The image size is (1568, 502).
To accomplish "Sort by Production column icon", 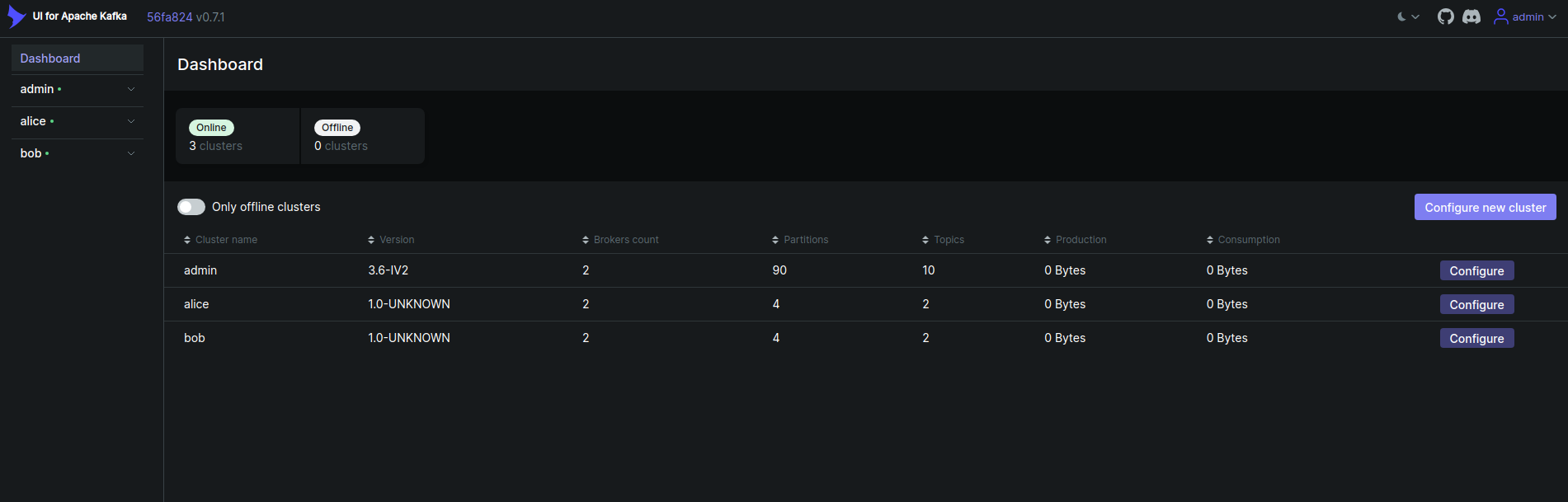I will coord(1048,240).
